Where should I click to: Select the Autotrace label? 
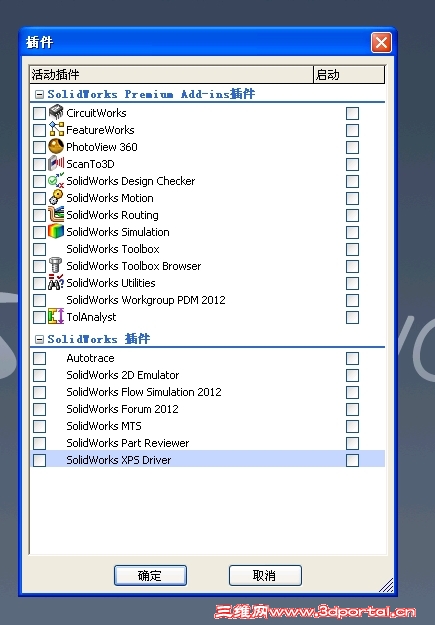[91, 358]
